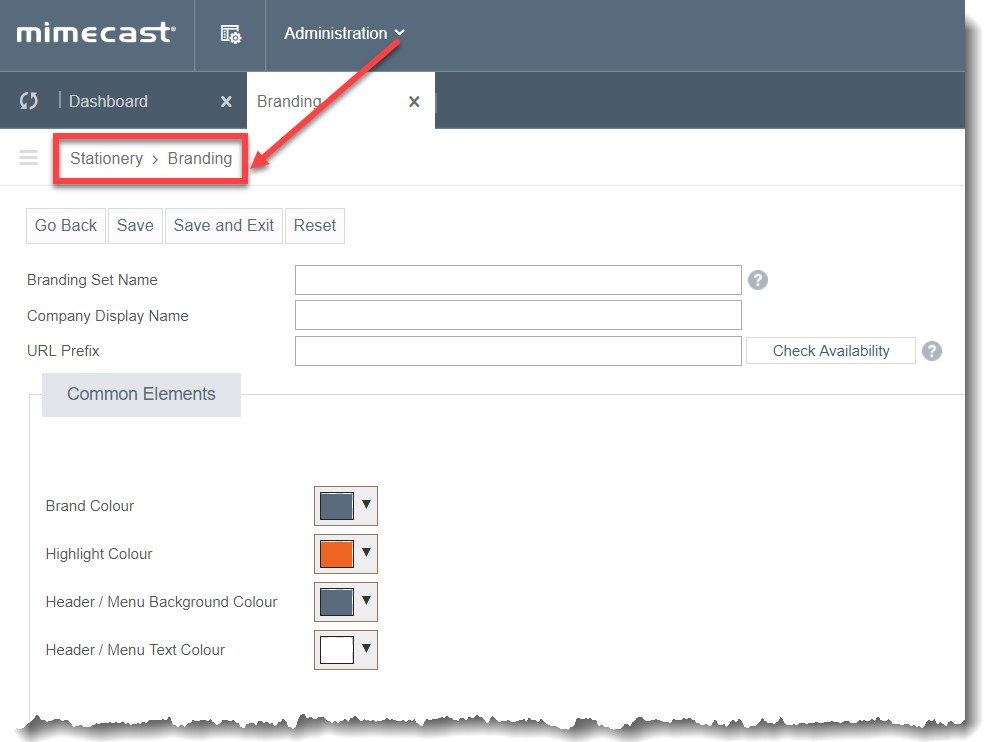996x742 pixels.
Task: Close the Dashboard tab
Action: [225, 100]
